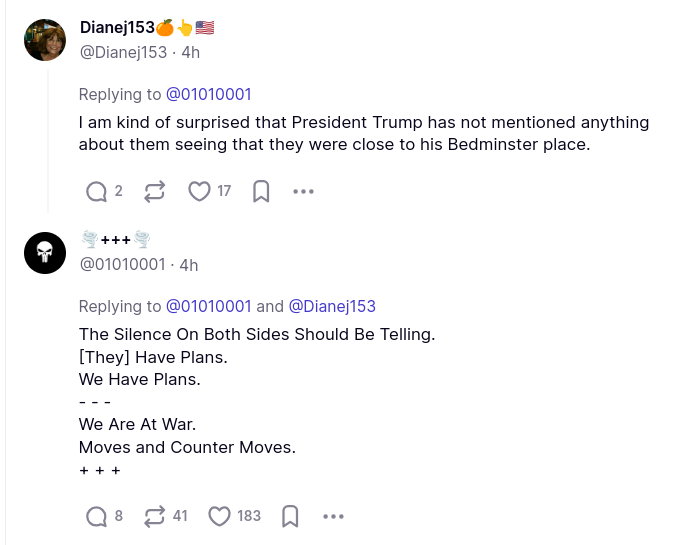Click the 41 reposts count
This screenshot has width=678, height=545.
[x=180, y=516]
